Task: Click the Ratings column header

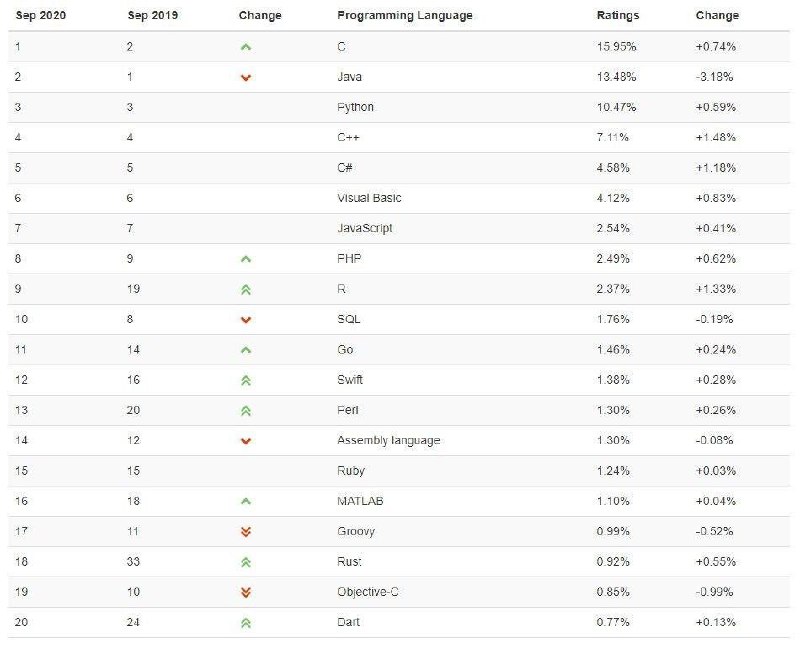Action: click(618, 16)
